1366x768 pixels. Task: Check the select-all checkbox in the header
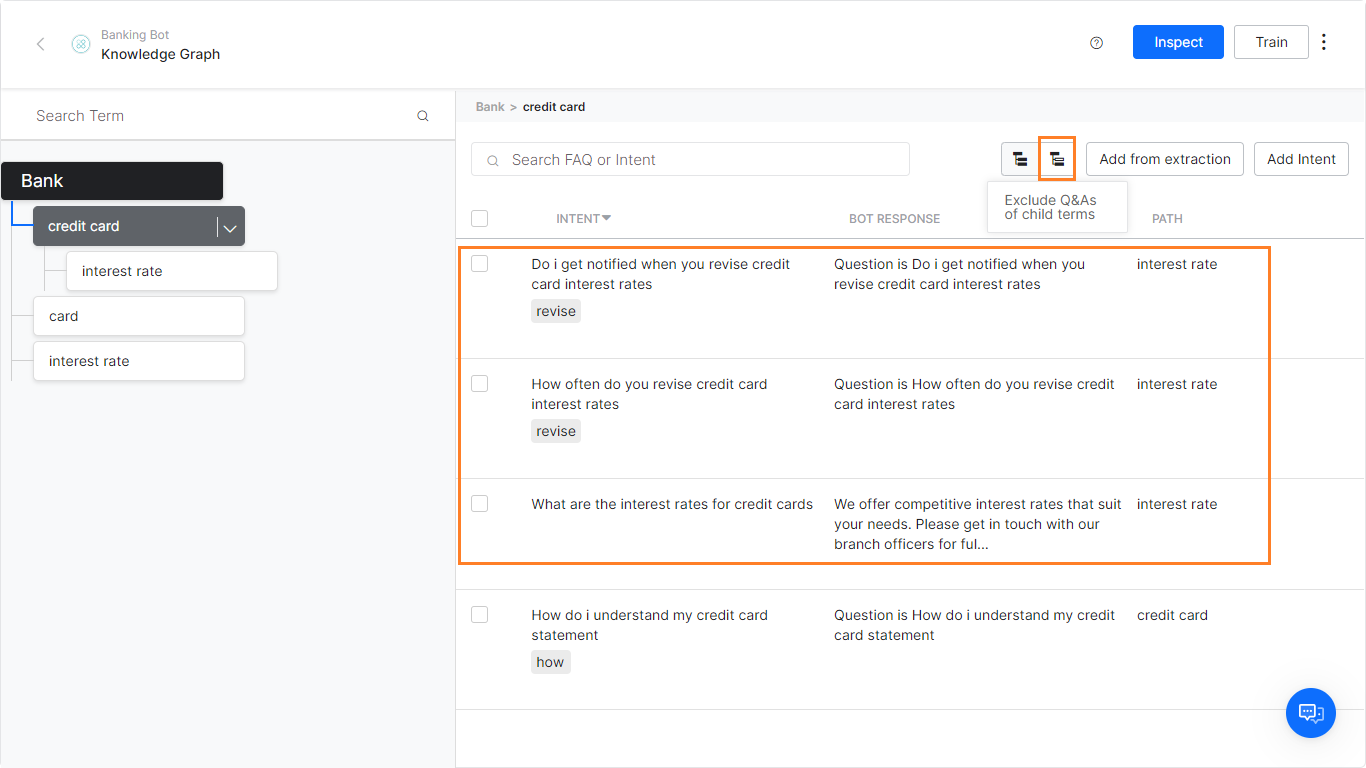click(x=479, y=218)
